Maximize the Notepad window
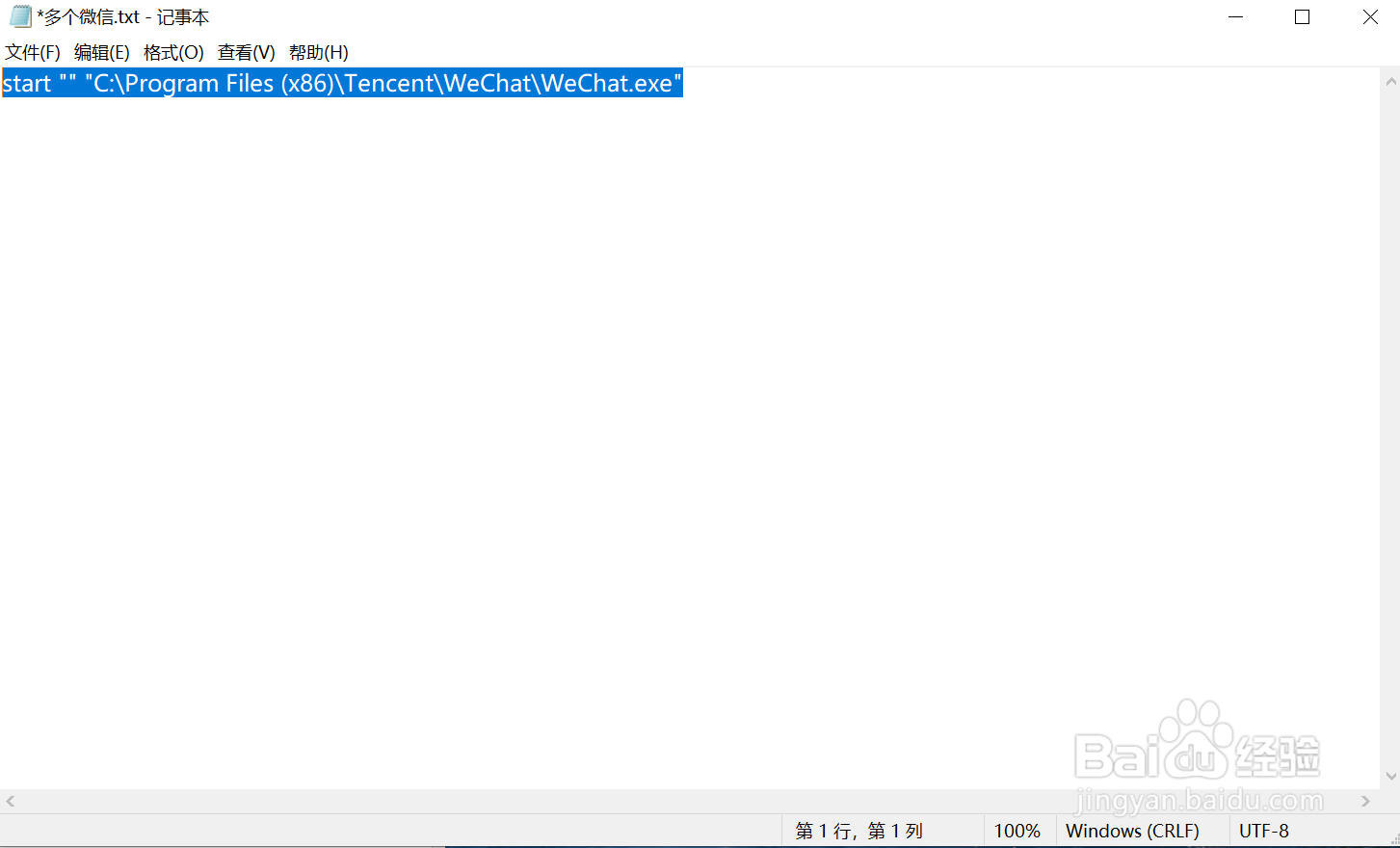Viewport: 1400px width, 848px height. (x=1303, y=17)
